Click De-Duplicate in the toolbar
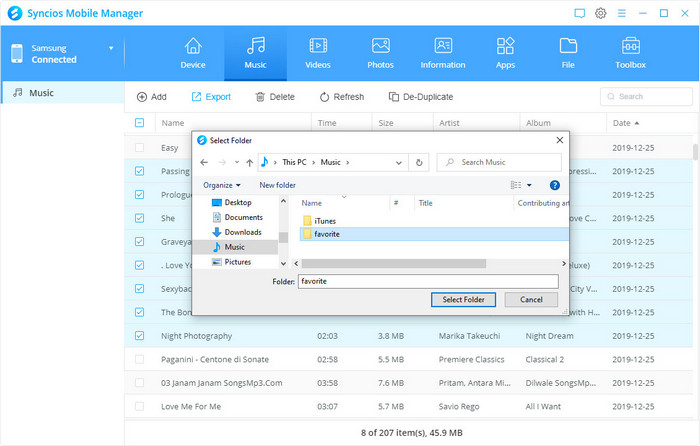 click(421, 97)
